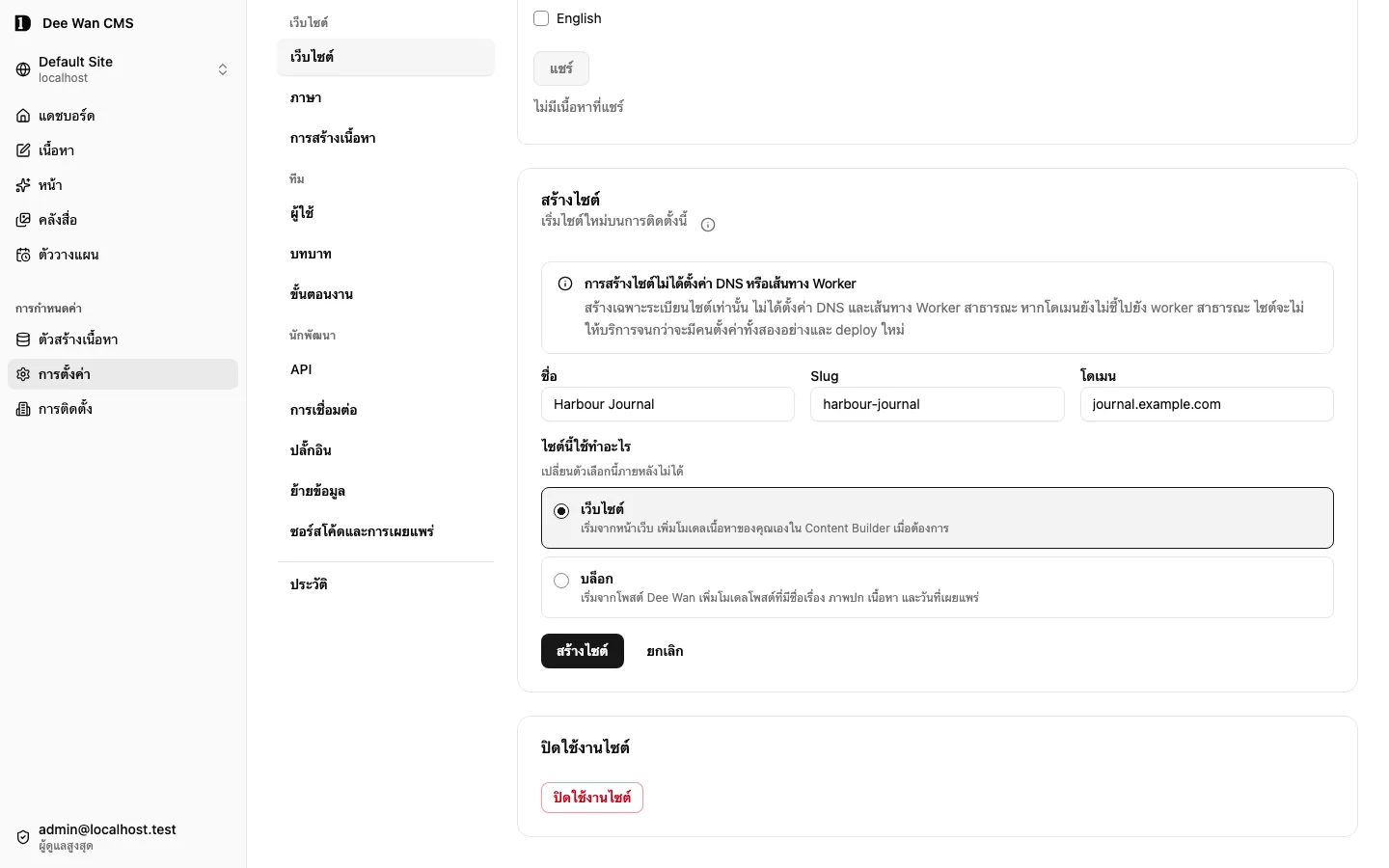Open the ปลั๊กอิน settings section
Screen dimensions: 1389x868
pyautogui.click(x=386, y=450)
